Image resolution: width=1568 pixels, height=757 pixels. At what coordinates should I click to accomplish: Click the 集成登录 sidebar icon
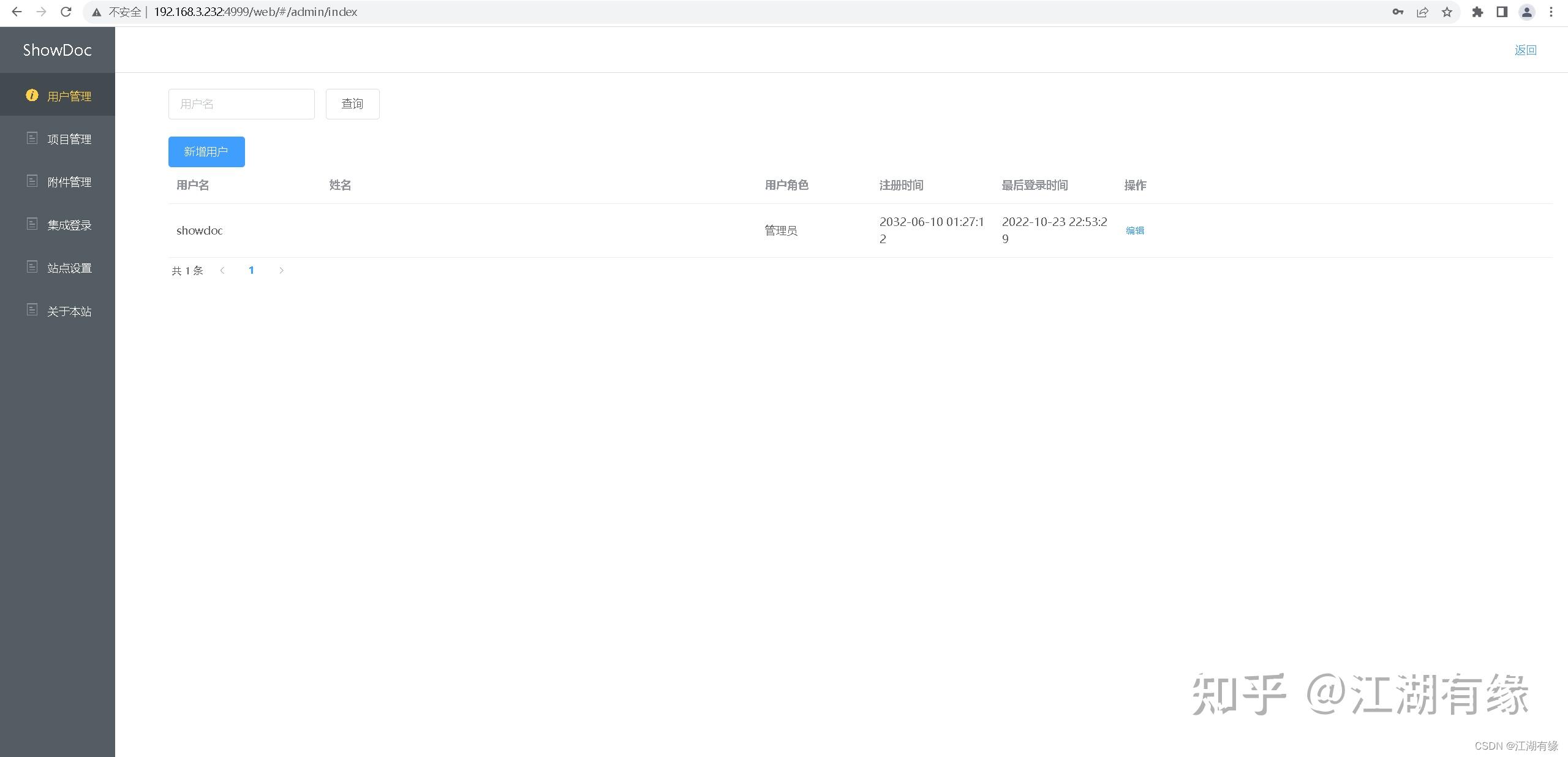[32, 224]
